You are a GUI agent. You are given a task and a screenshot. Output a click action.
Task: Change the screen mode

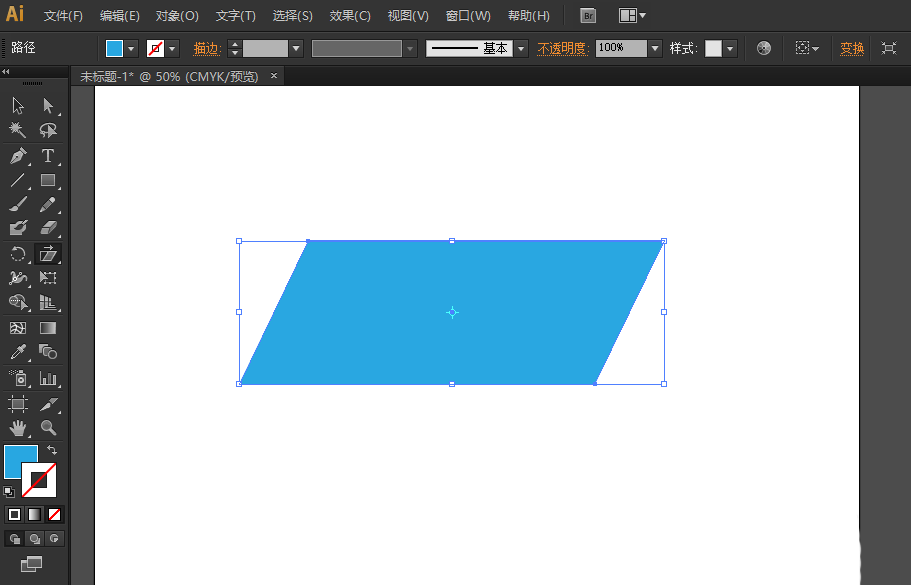pos(31,564)
